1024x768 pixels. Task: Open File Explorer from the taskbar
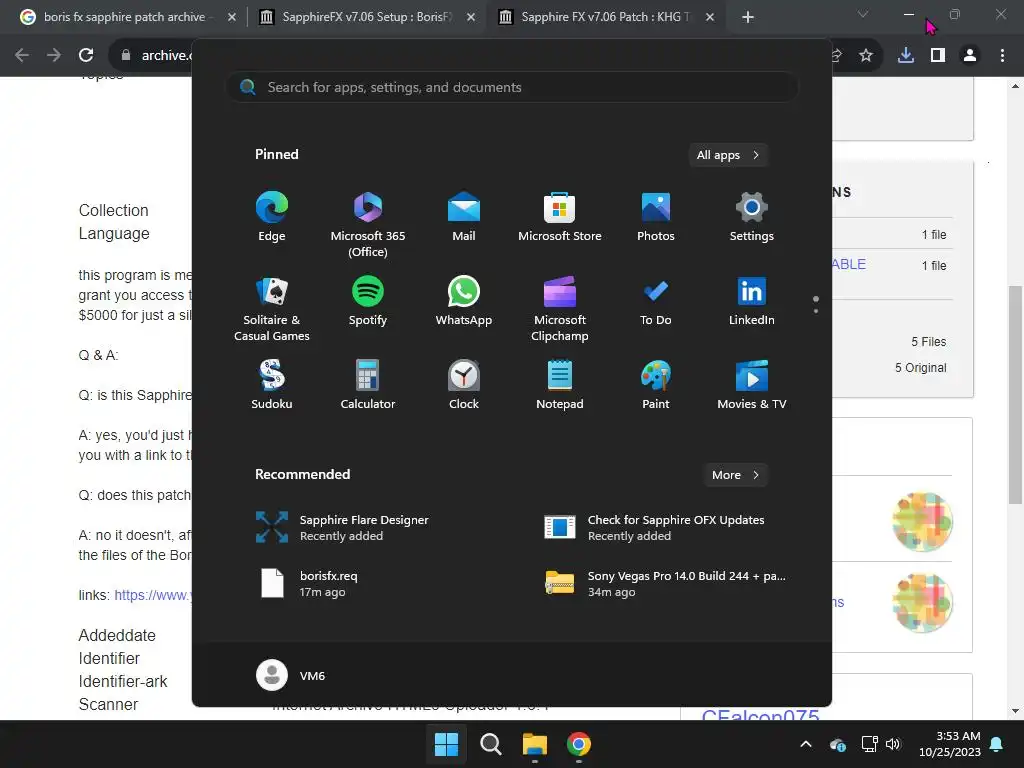[x=534, y=744]
